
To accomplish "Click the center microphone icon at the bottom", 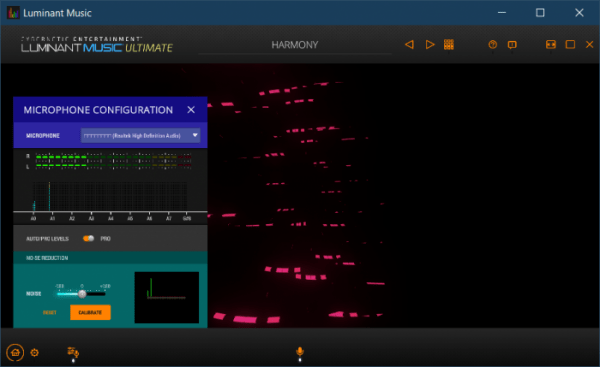I will pyautogui.click(x=300, y=351).
